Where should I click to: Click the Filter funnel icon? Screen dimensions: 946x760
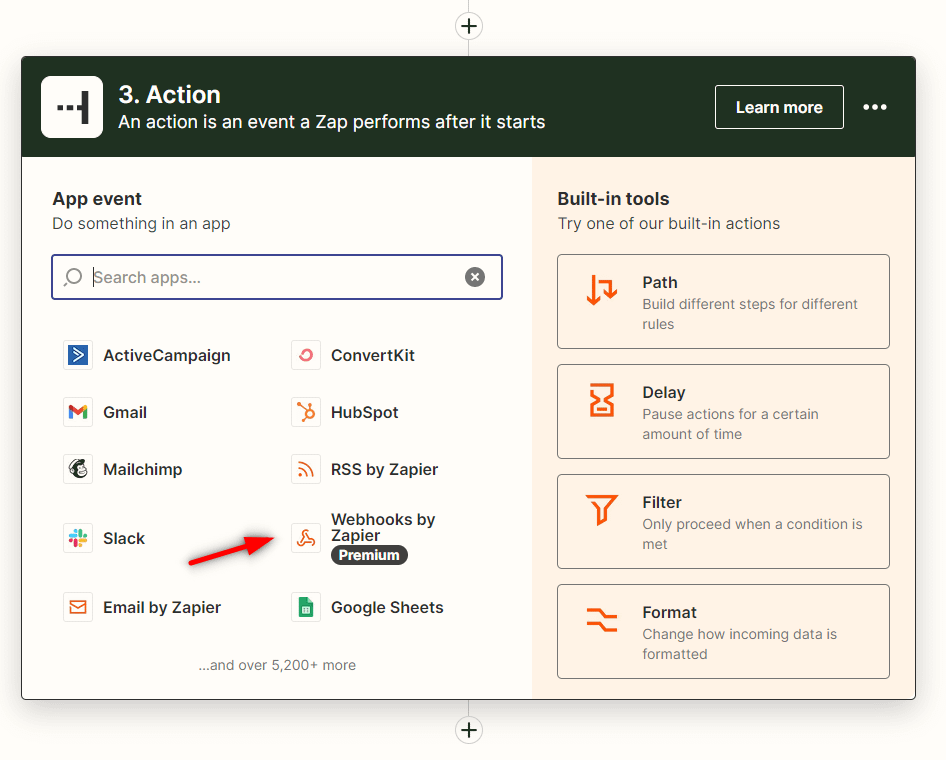[602, 510]
